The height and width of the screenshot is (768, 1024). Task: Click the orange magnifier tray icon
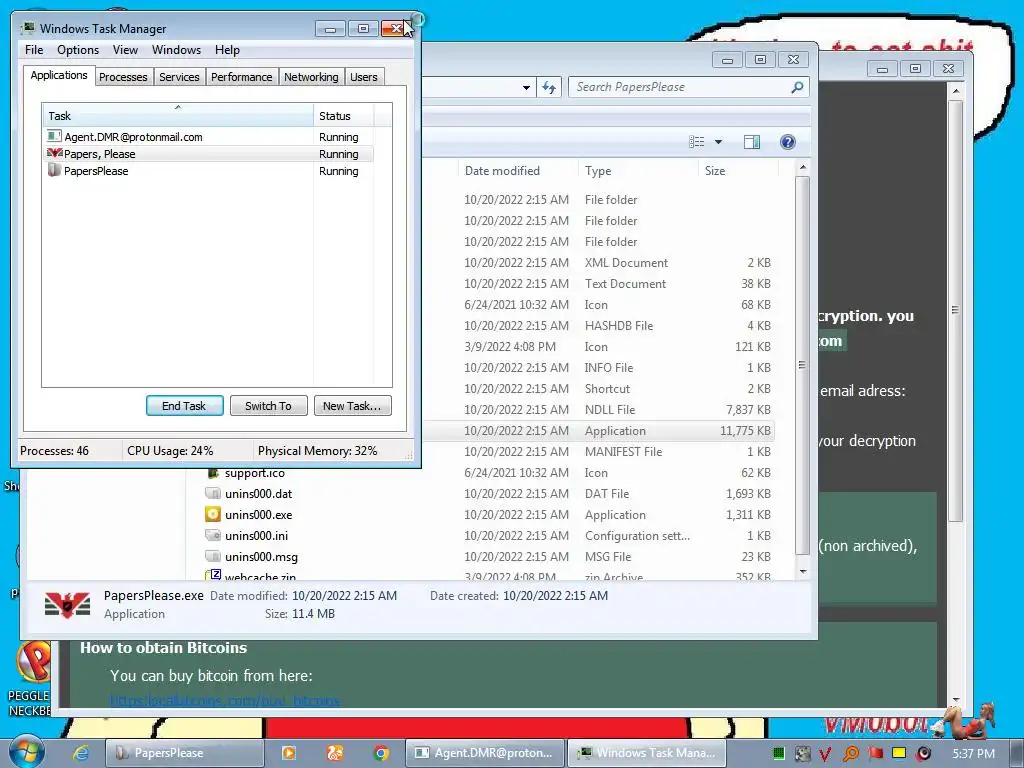pyautogui.click(x=850, y=754)
